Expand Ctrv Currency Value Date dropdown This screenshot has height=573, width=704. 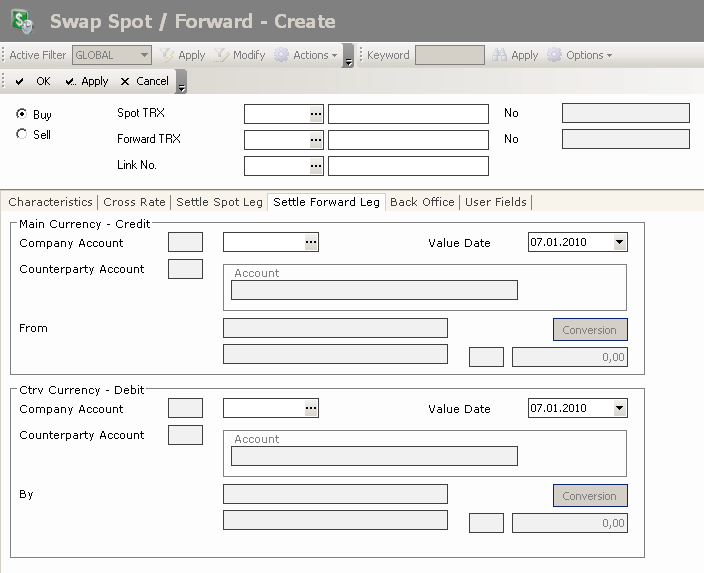point(620,408)
